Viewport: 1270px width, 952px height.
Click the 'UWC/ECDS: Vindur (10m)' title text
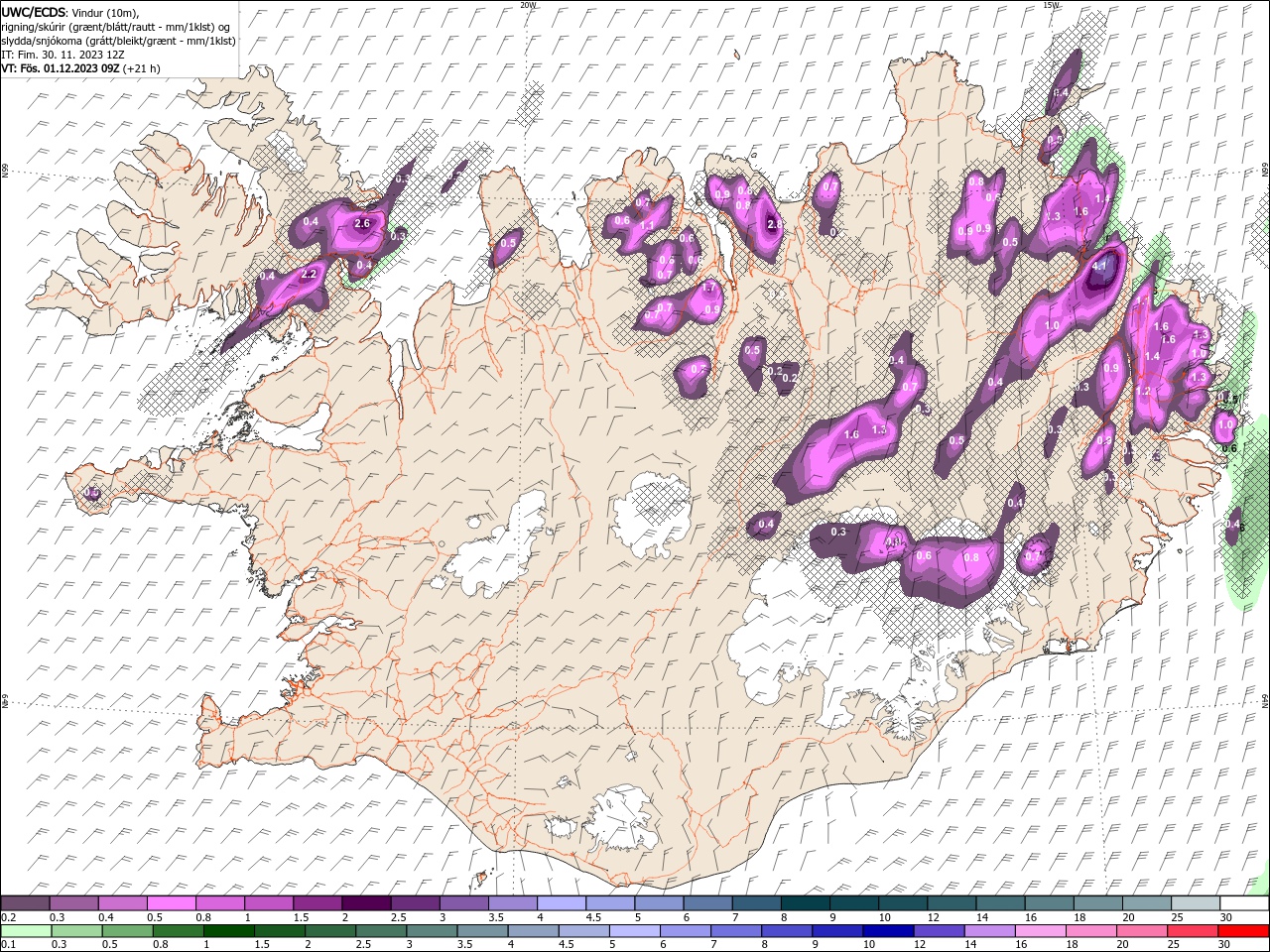(69, 12)
